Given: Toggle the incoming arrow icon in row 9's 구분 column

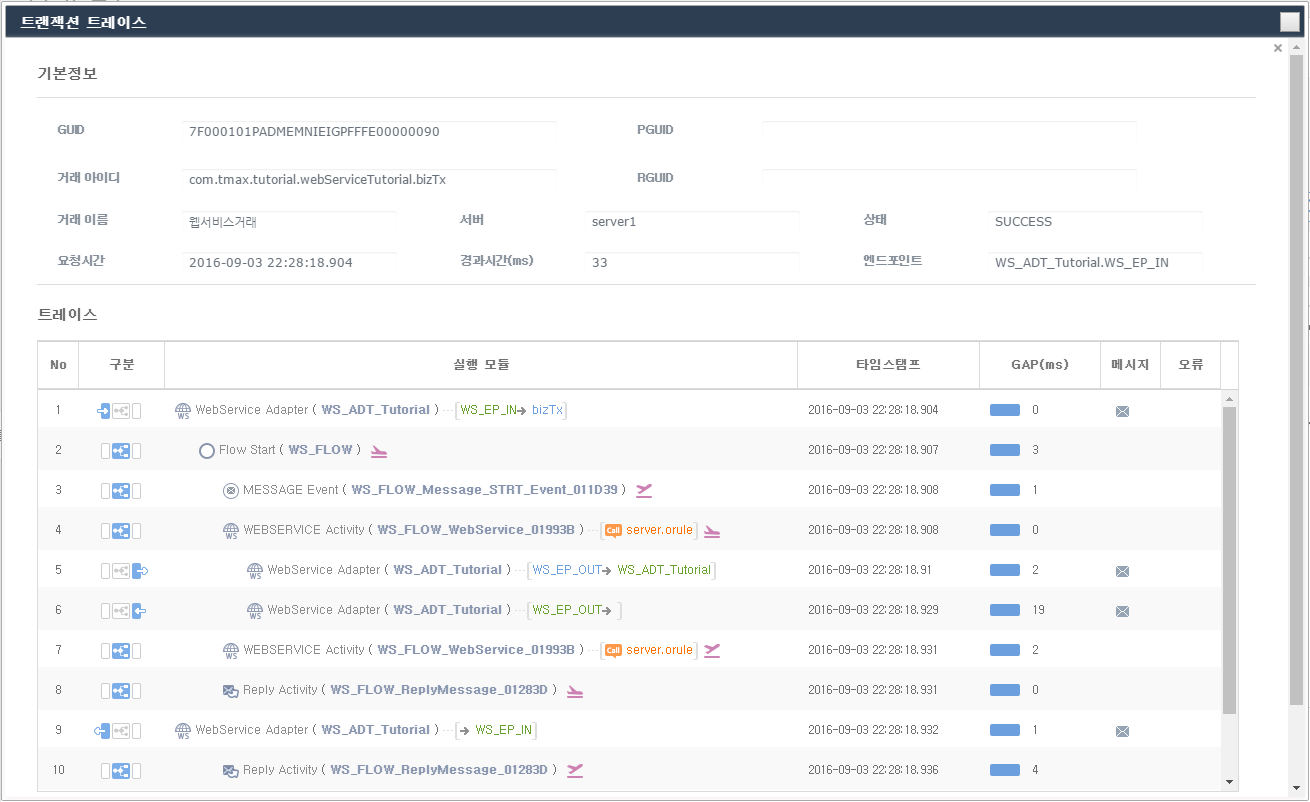Looking at the screenshot, I should tap(103, 730).
